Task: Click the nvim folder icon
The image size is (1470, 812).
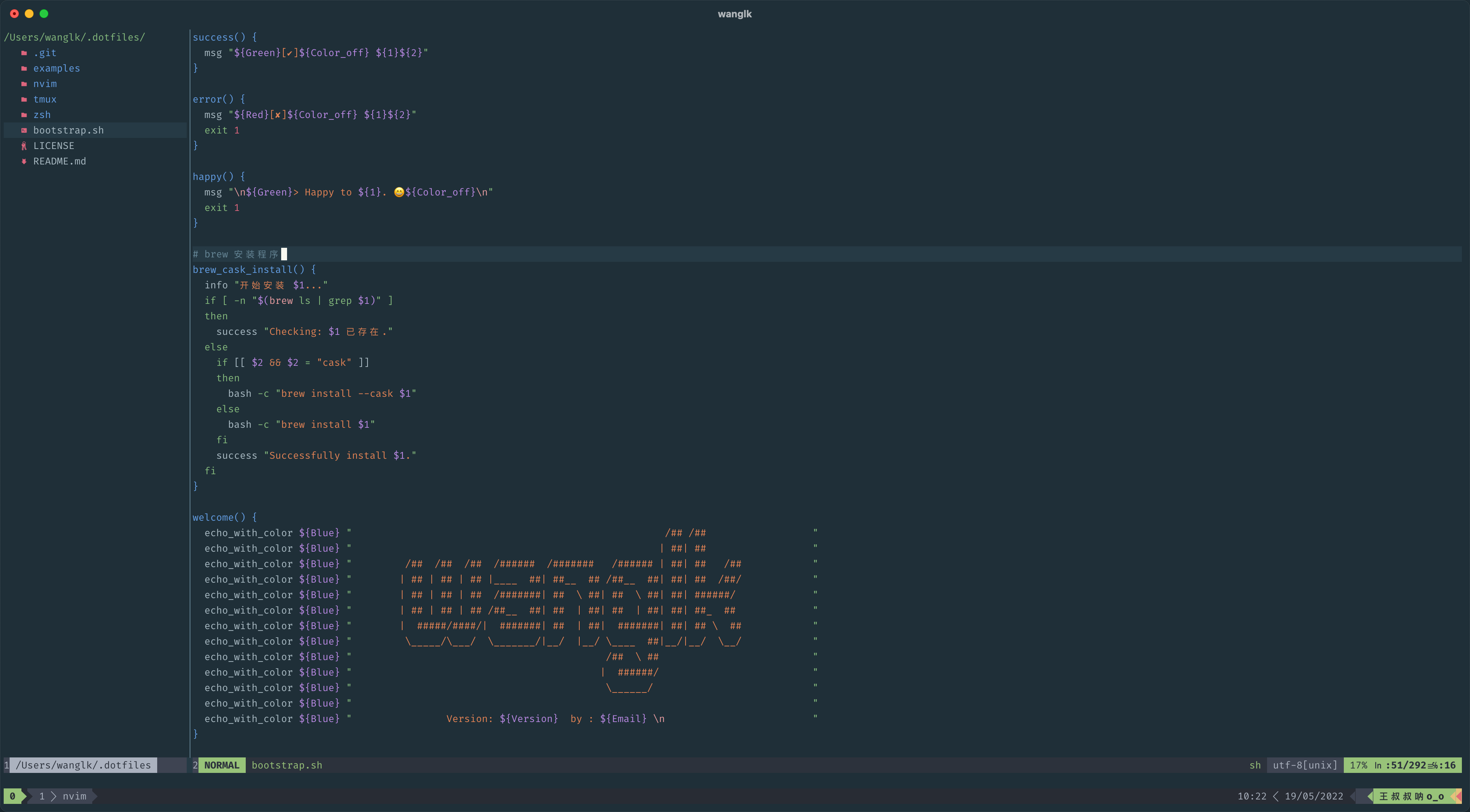Action: tap(24, 84)
